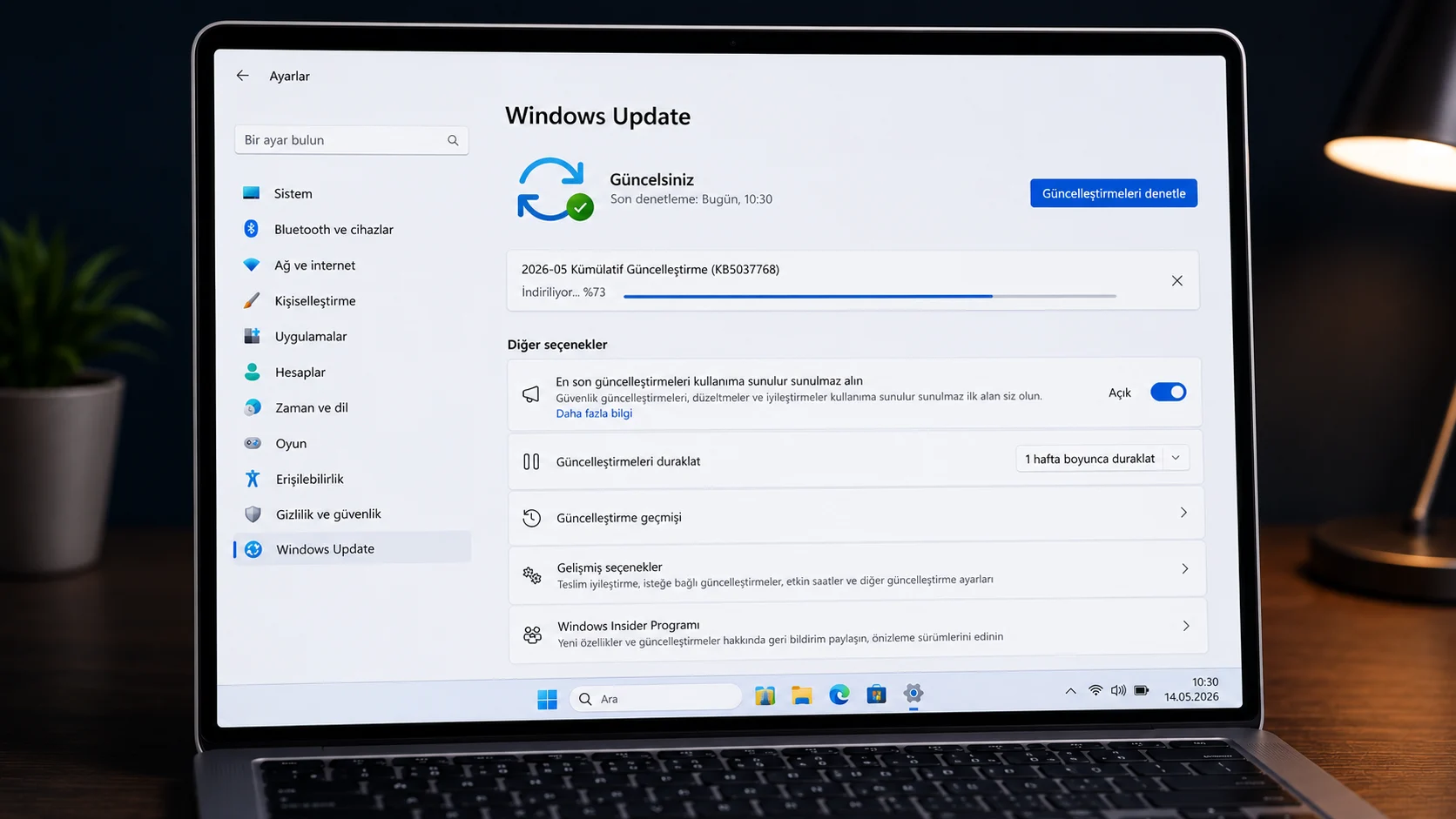Viewport: 1456px width, 819px height.
Task: Toggle off the Açık latest updates switch
Action: pyautogui.click(x=1168, y=392)
